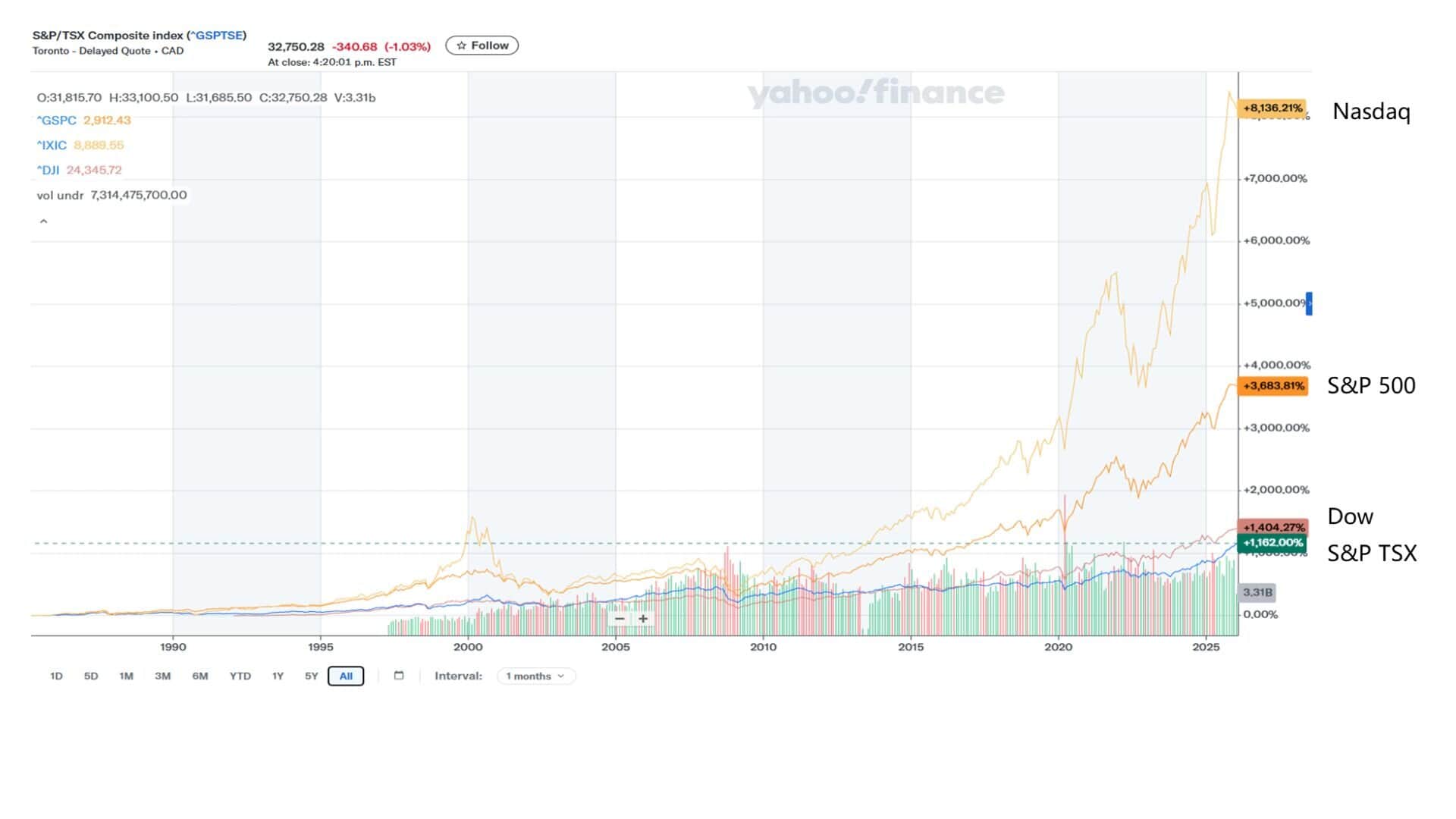Viewport: 1456px width, 819px height.
Task: Click the ^IXIC comparison symbol
Action: pyautogui.click(x=52, y=146)
